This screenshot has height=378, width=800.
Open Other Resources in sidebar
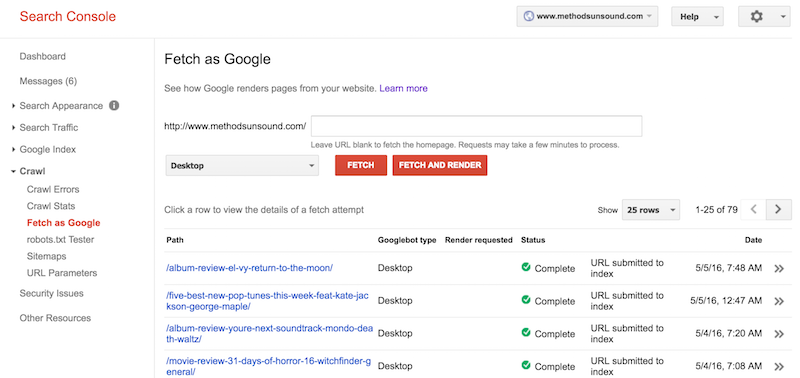click(x=55, y=318)
